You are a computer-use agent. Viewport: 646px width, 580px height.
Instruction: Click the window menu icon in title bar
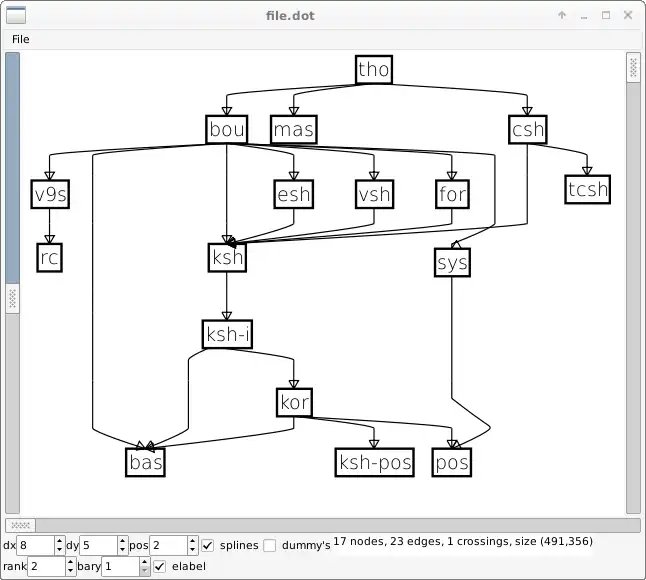point(16,15)
